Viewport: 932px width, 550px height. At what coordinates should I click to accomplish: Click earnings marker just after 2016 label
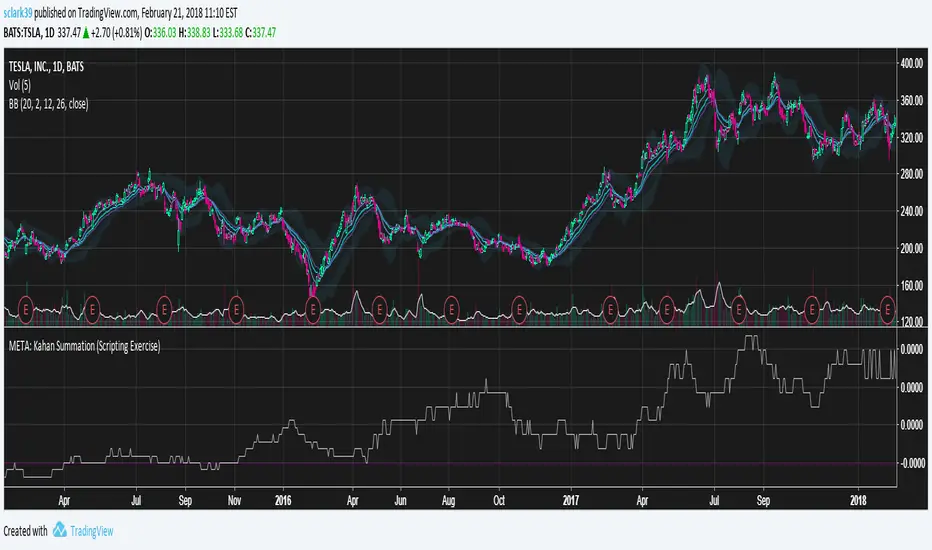pos(313,309)
